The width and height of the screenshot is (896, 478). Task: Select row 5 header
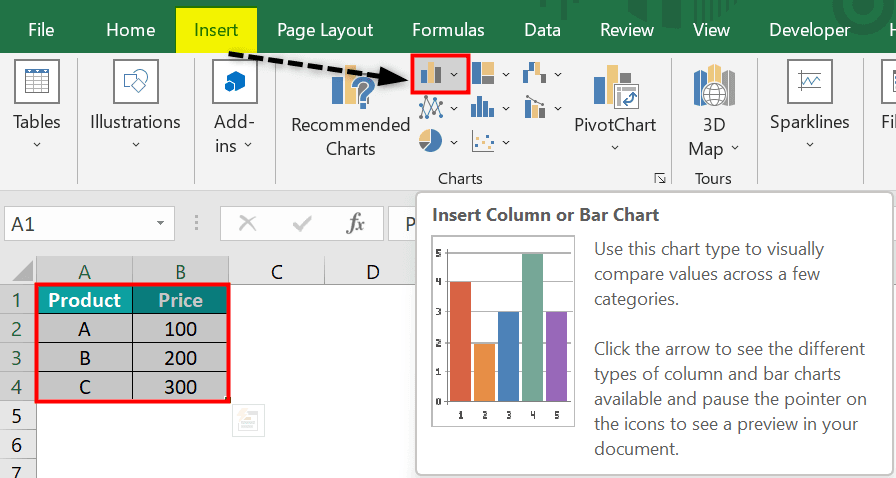pos(17,416)
